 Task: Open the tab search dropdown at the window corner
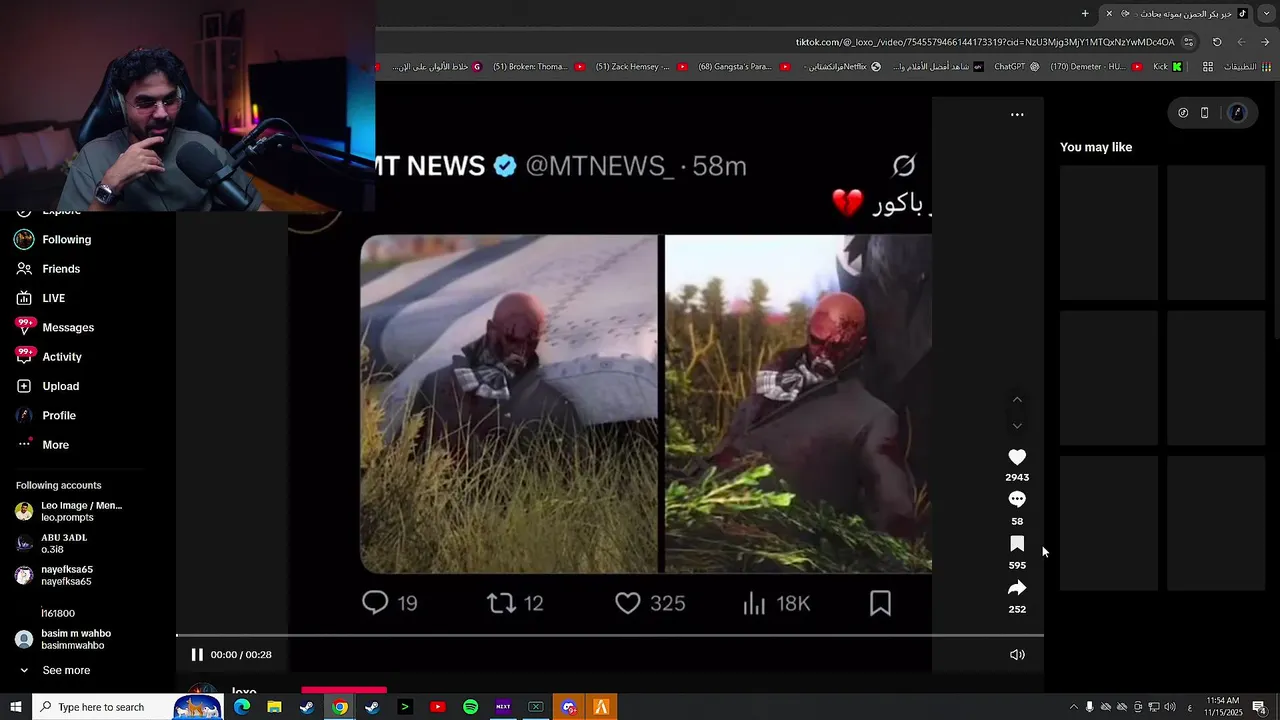pos(1267,13)
